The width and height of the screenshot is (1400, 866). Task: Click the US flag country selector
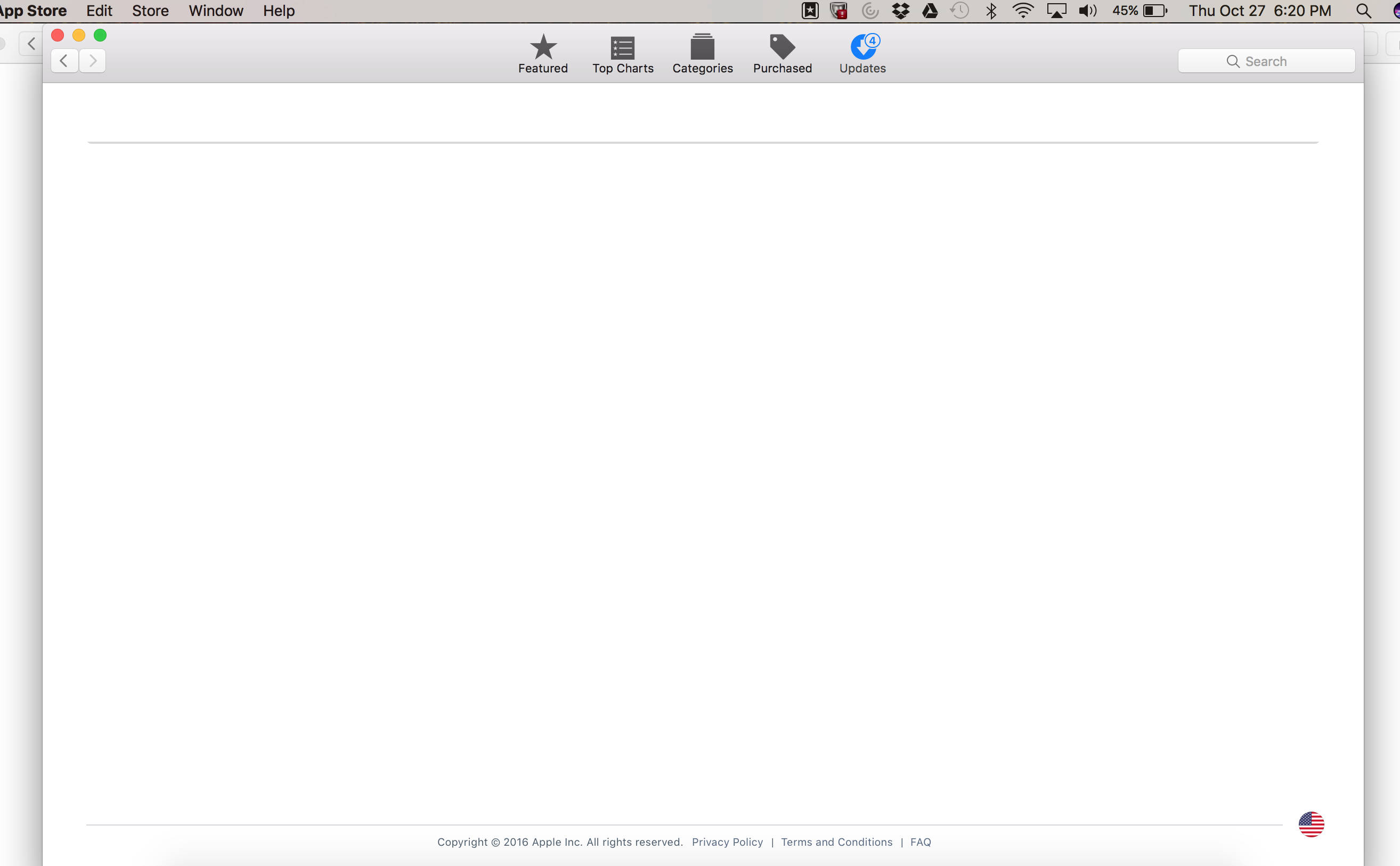pos(1311,824)
